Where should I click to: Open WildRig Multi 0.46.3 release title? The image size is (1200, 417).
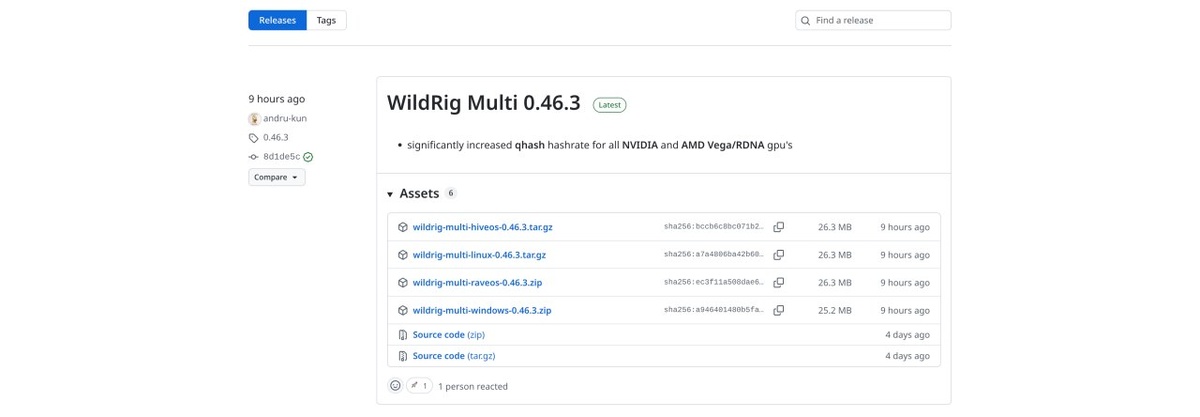(x=483, y=103)
